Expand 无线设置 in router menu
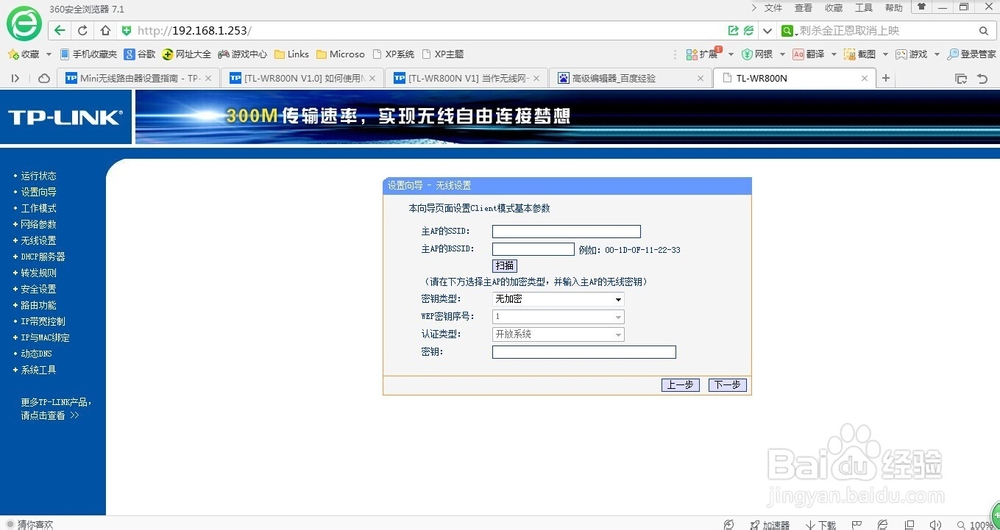This screenshot has height=530, width=1000. 38,240
